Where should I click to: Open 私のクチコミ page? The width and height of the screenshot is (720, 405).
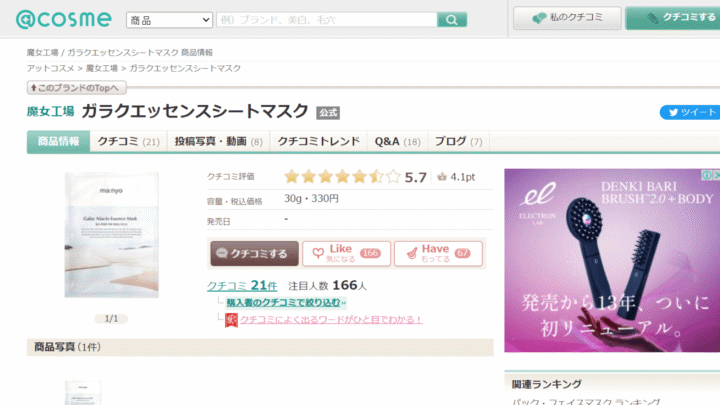(x=567, y=18)
